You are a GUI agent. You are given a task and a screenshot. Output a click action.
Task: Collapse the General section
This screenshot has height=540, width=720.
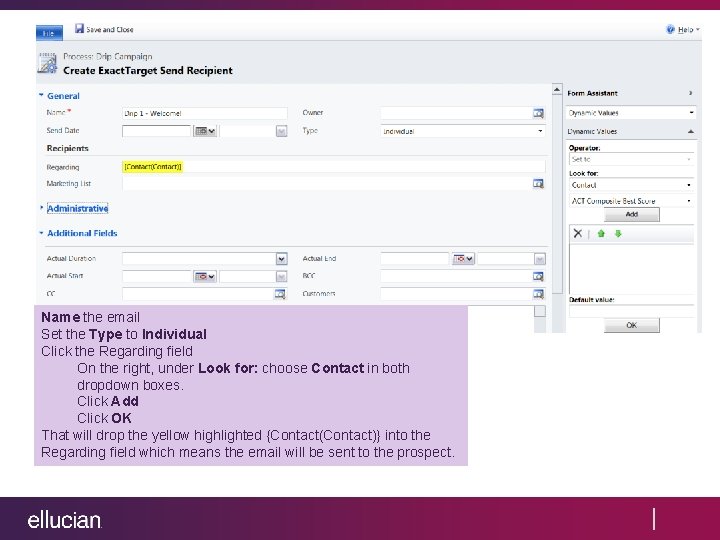(41, 96)
